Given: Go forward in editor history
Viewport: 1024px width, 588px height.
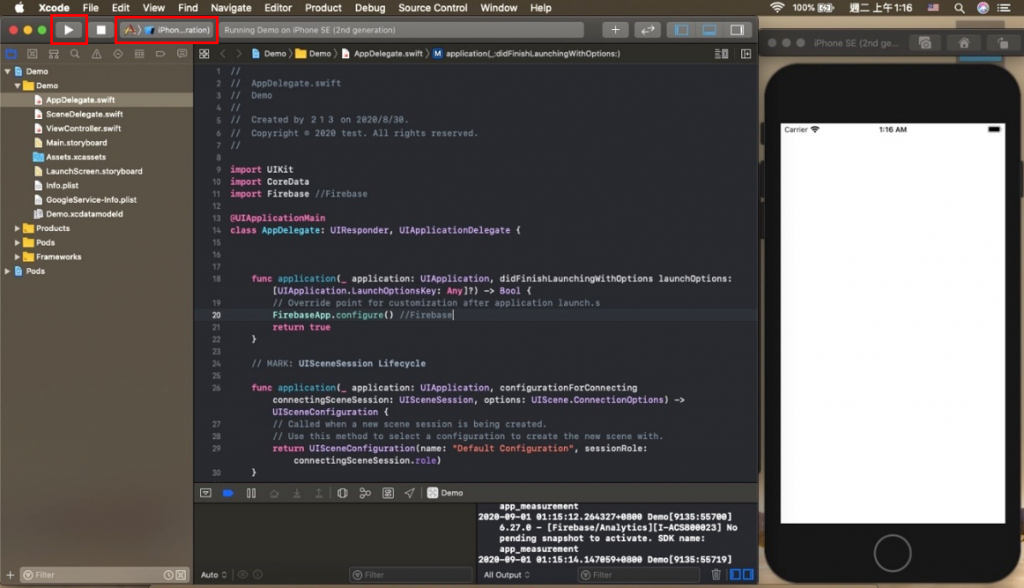Looking at the screenshot, I should click(x=238, y=54).
